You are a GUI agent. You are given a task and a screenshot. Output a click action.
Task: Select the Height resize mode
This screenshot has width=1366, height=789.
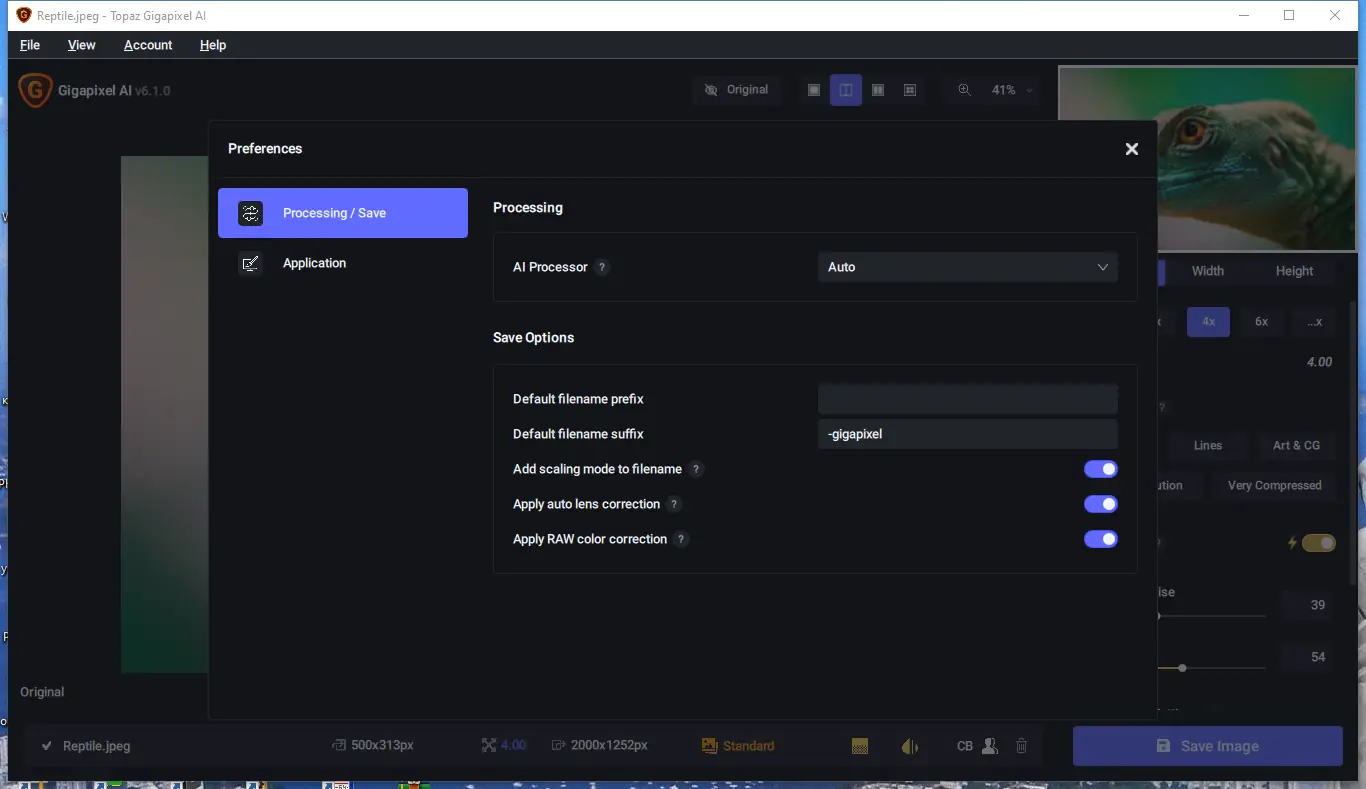(x=1294, y=271)
